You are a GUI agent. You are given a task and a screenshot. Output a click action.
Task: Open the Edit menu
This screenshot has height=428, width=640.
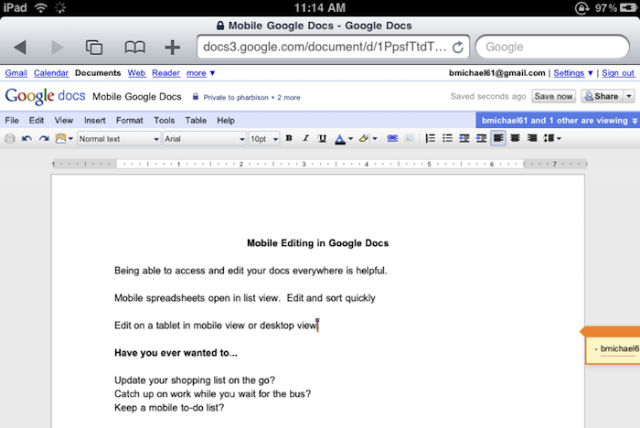pyautogui.click(x=36, y=120)
